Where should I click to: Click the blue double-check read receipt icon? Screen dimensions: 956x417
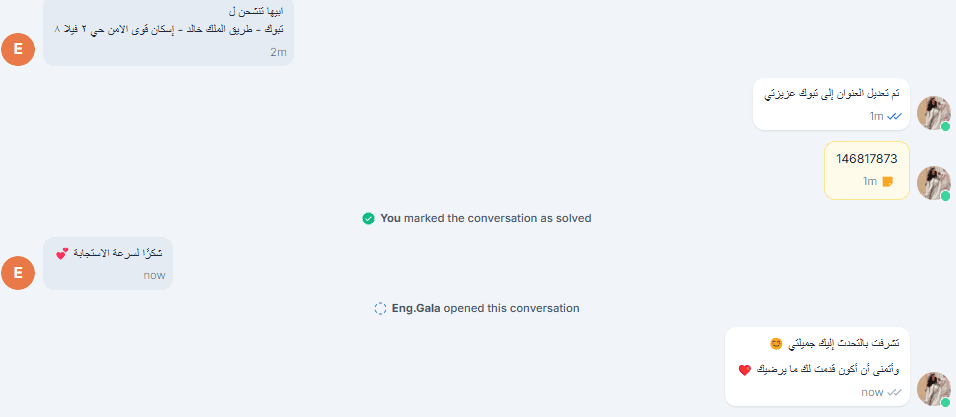coord(895,117)
